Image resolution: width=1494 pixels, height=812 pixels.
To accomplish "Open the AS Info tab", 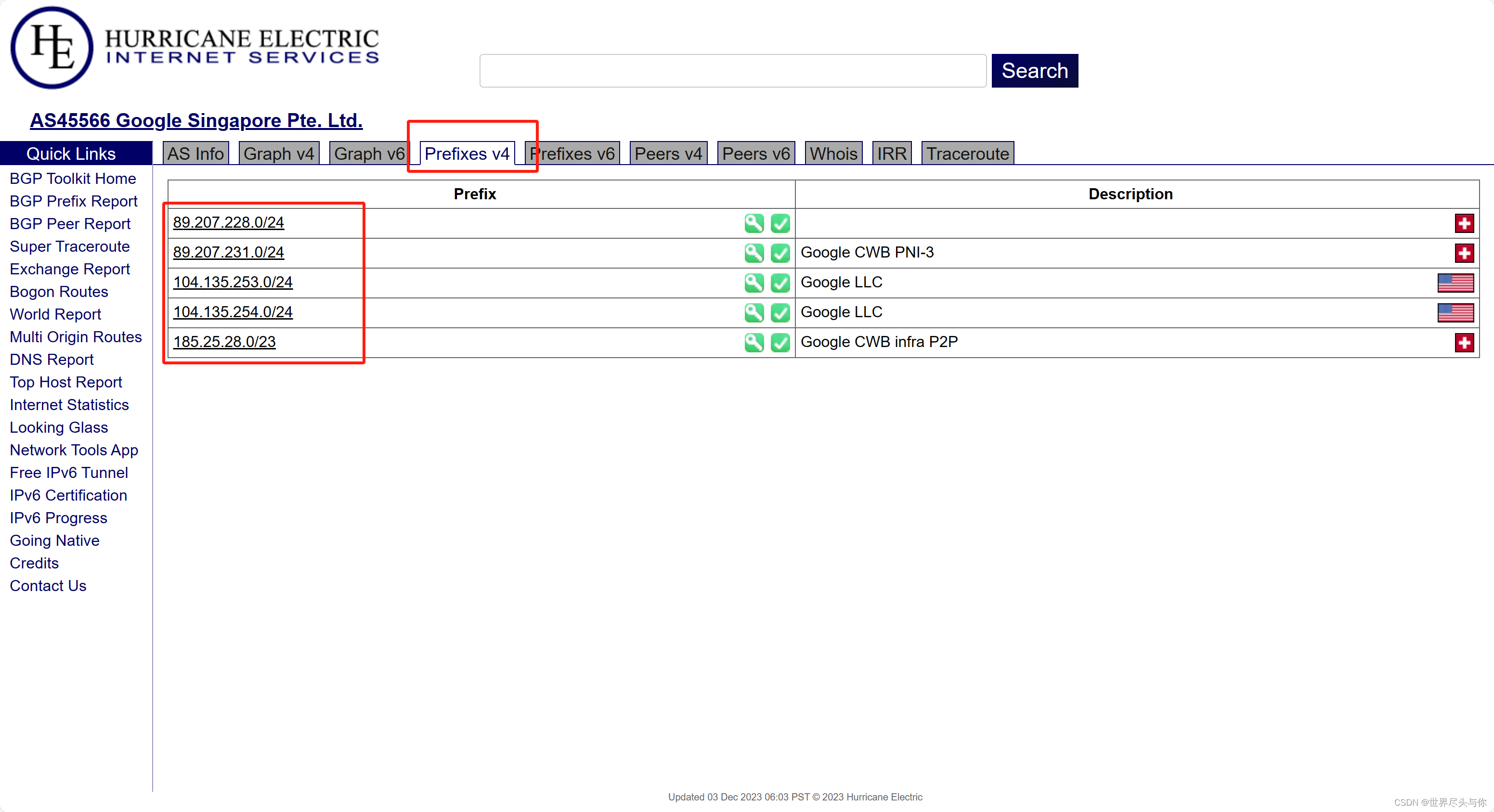I will tap(195, 154).
